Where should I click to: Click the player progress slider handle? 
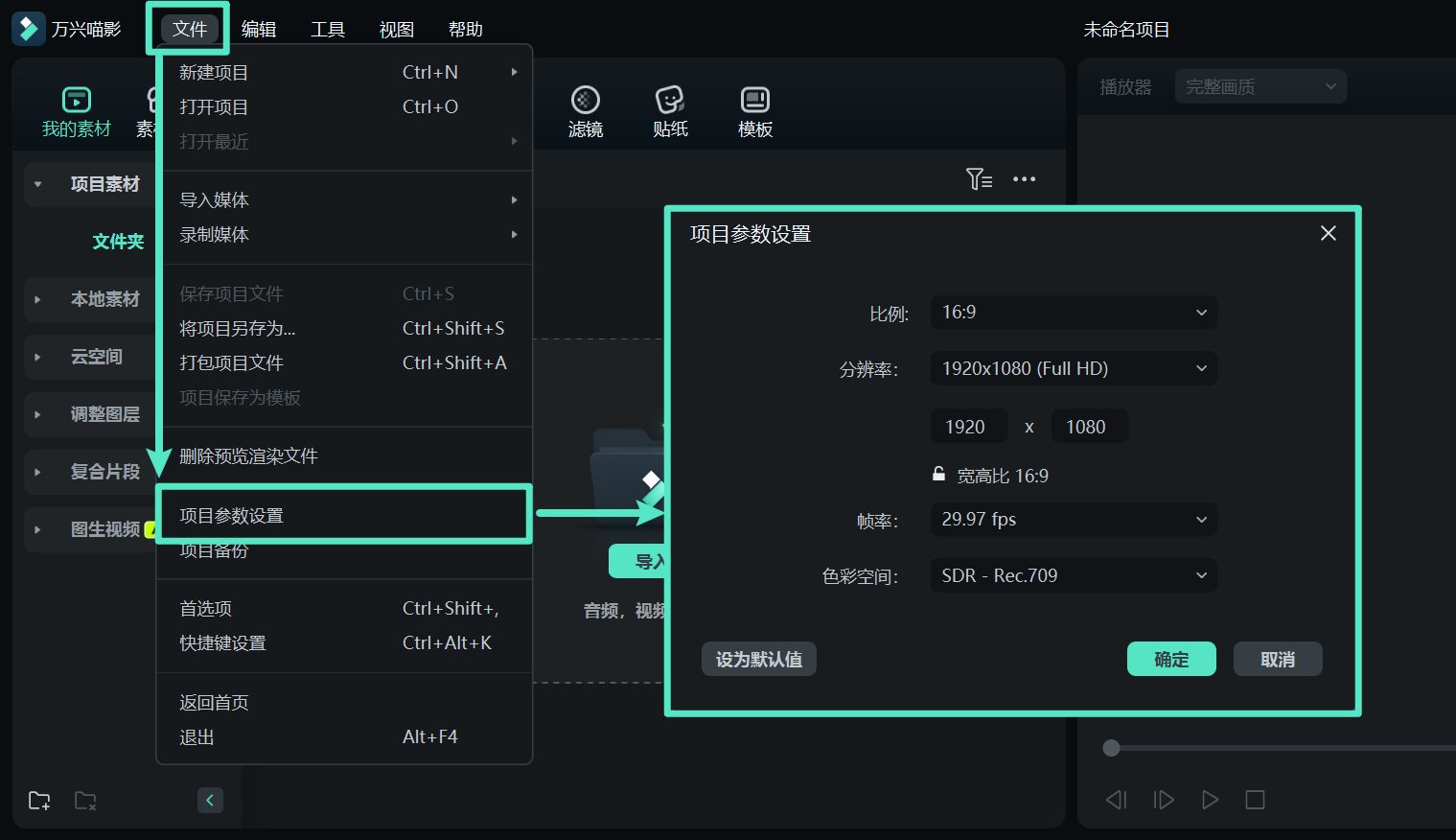coord(1111,748)
